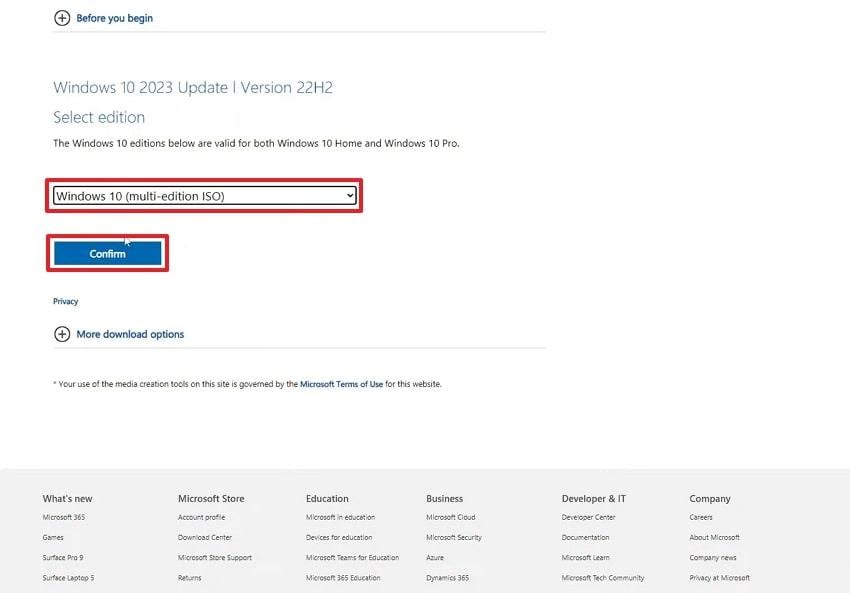Open the Microsoft Cloud link
This screenshot has width=850, height=593.
tap(450, 517)
